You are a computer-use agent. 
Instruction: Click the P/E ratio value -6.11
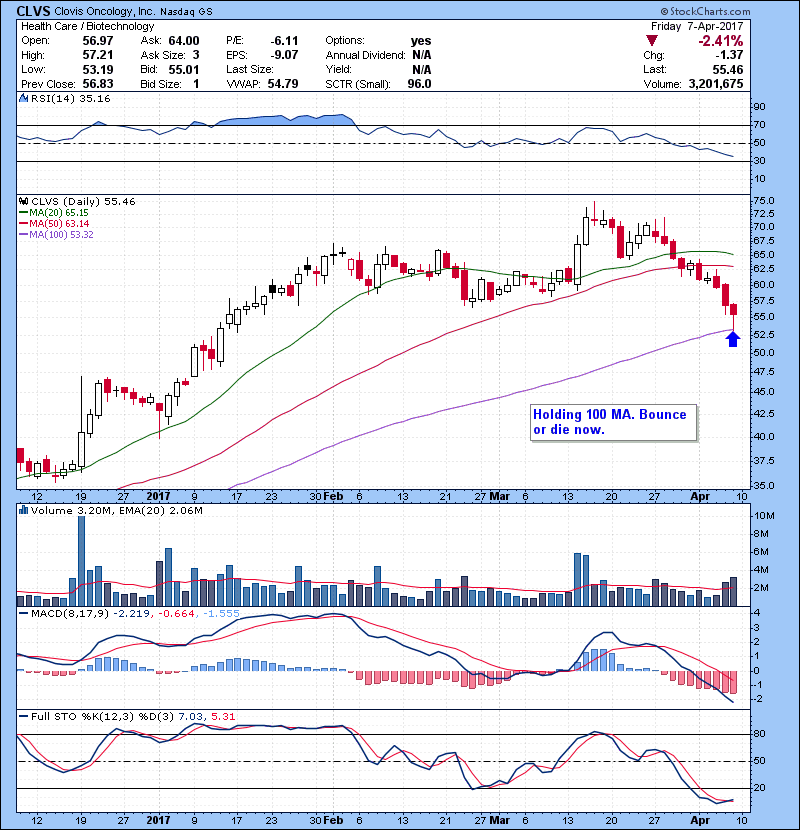tap(284, 41)
